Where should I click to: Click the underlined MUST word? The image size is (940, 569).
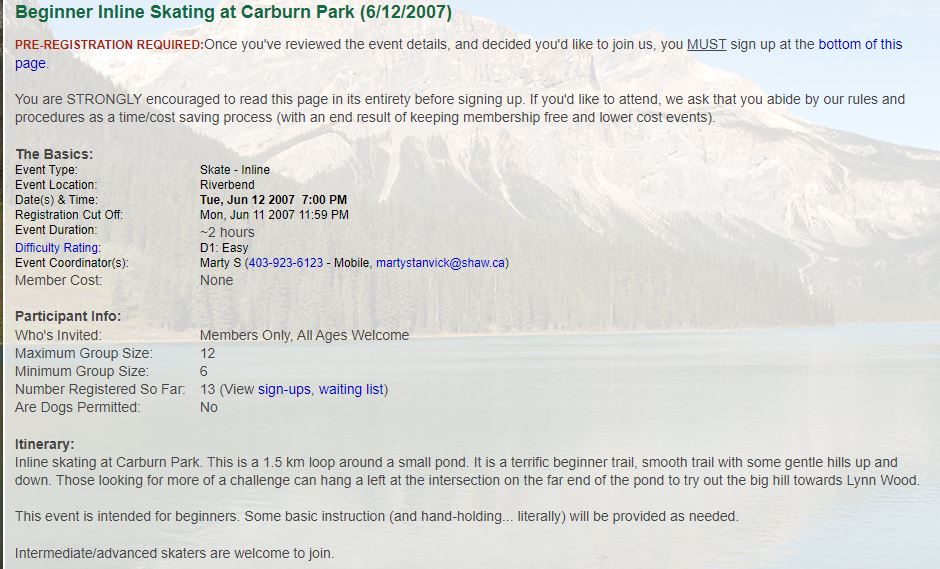(706, 44)
